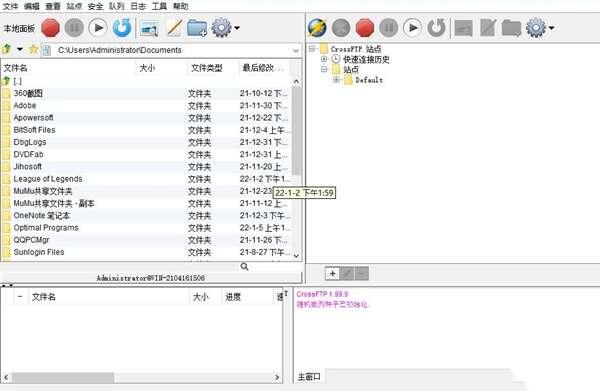Select the 360截图 folder
Viewport: 600px width, 391px height.
click(x=146, y=93)
